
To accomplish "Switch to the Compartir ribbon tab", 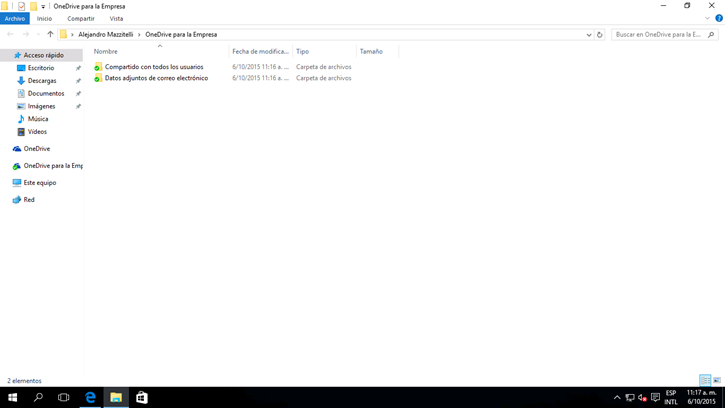I will pyautogui.click(x=81, y=18).
